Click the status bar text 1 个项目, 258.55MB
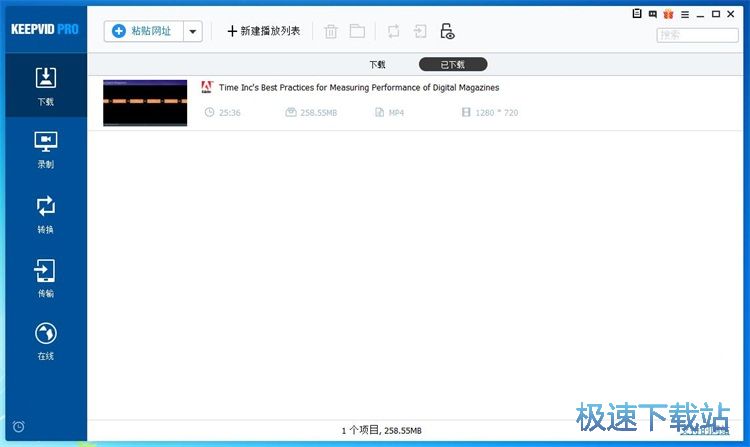750x447 pixels. (382, 430)
